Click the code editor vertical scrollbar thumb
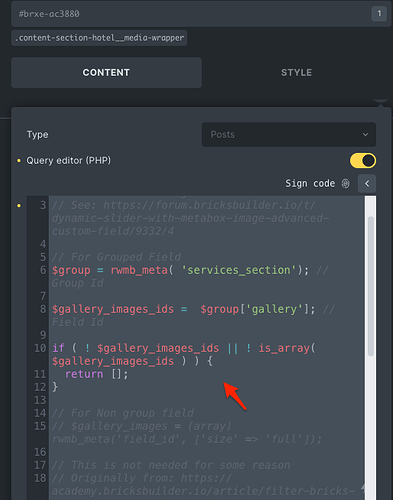 point(370,286)
